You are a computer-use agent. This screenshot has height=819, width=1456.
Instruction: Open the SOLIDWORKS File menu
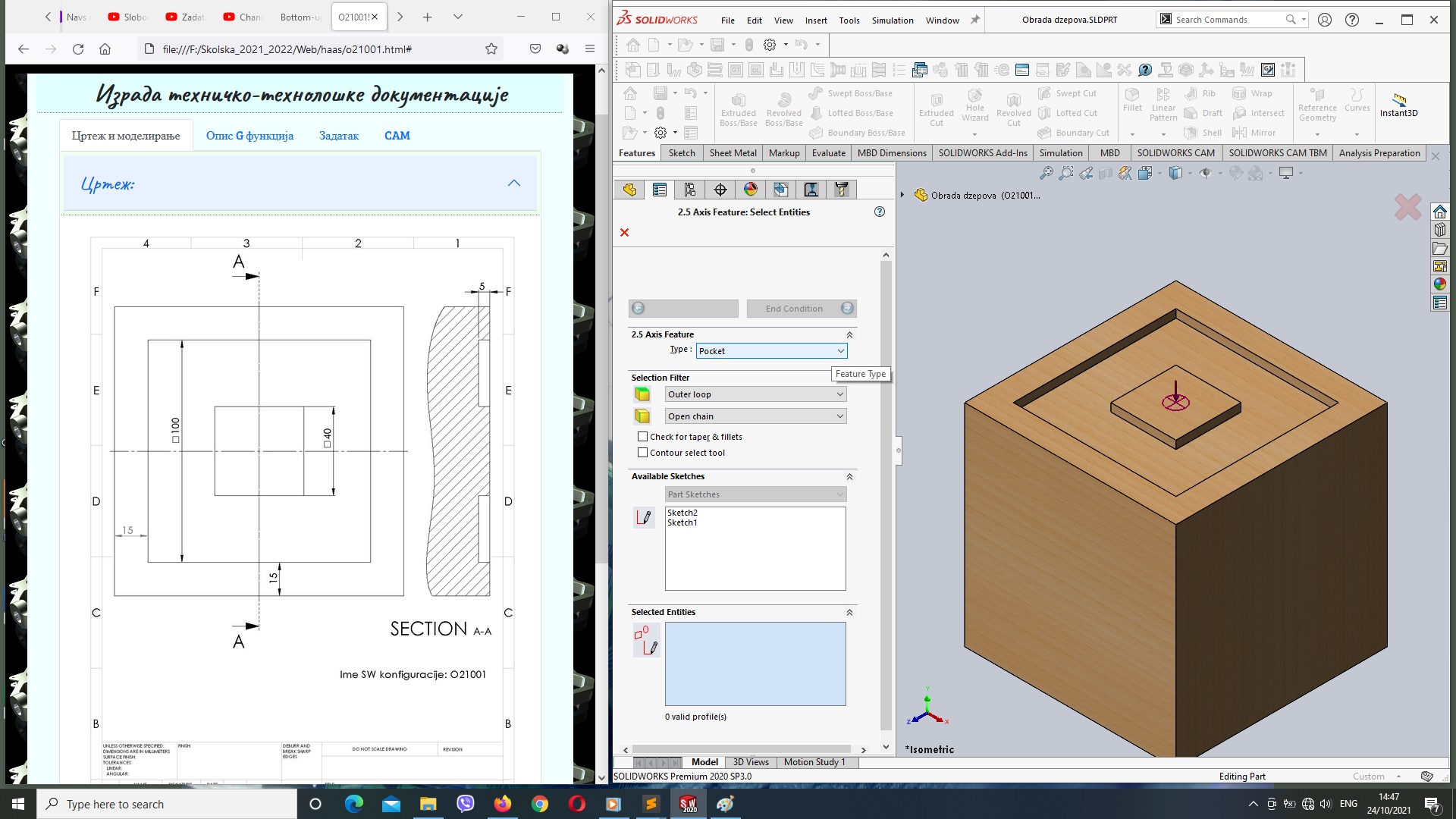point(728,20)
